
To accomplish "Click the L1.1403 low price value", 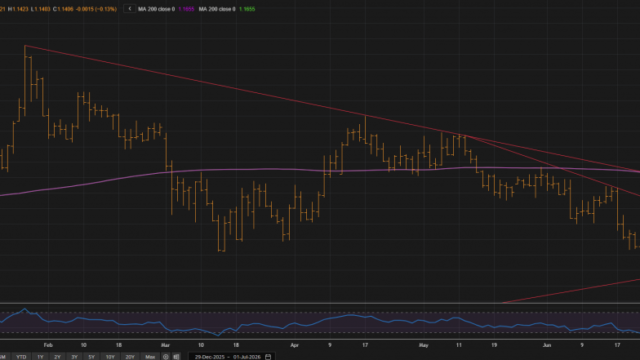I will (x=40, y=9).
